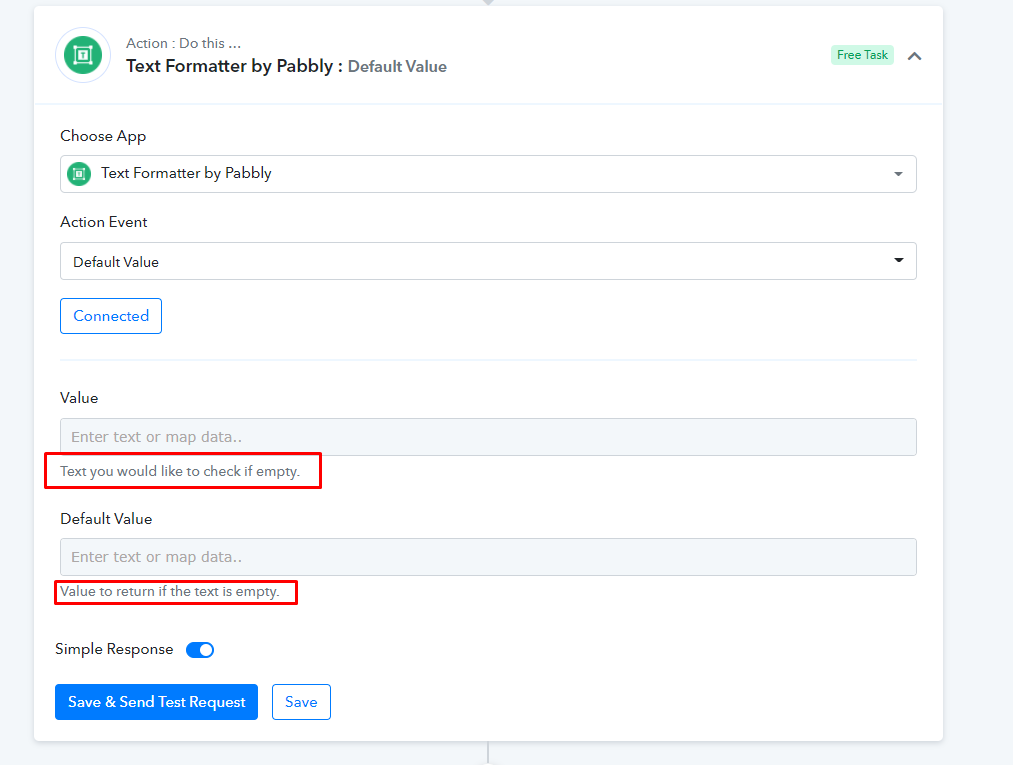Click the Action Event dropdown arrow
Screen dimensions: 1013x765
tap(898, 260)
